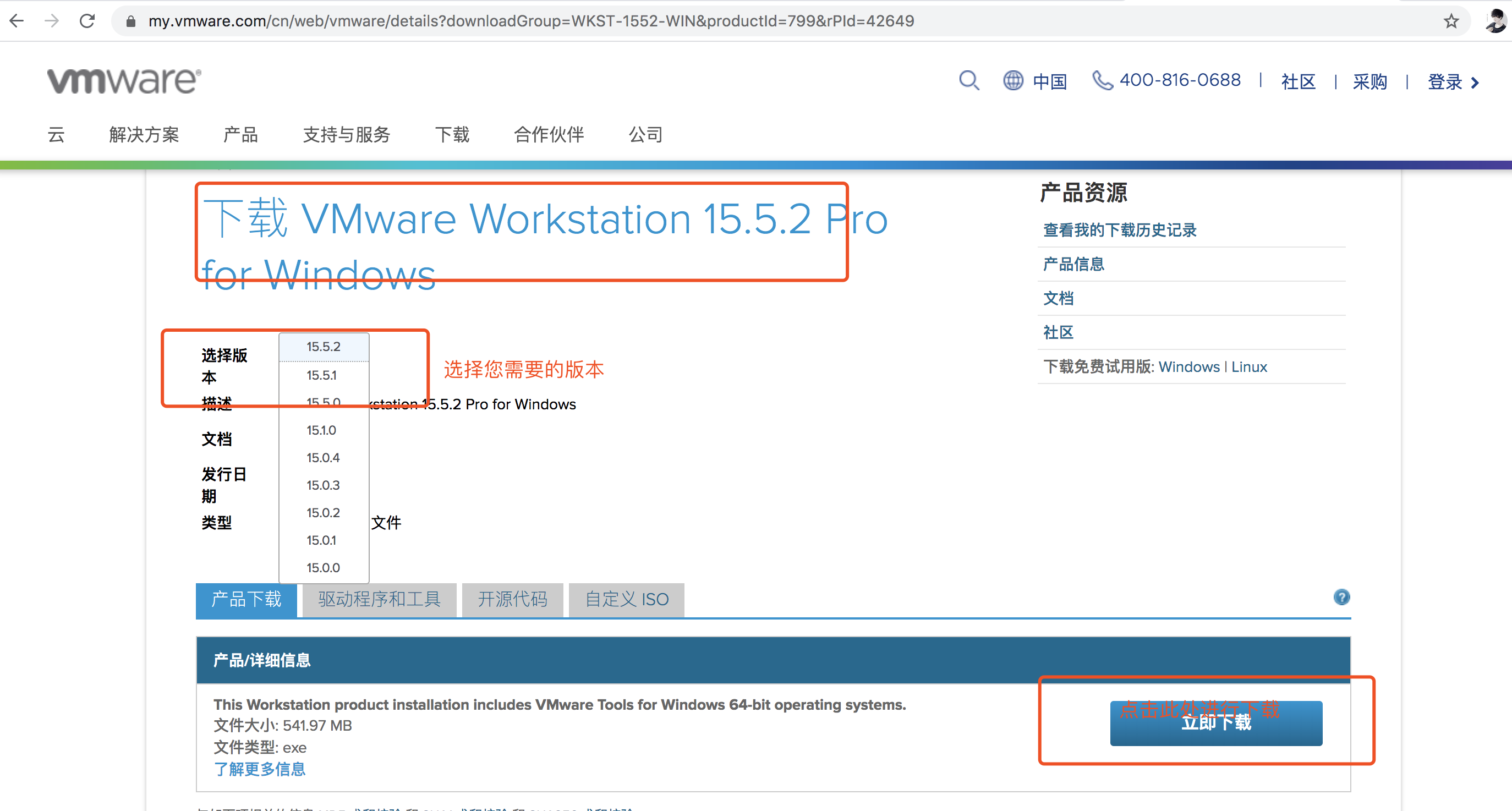Click the browser forward arrow

tap(52, 21)
